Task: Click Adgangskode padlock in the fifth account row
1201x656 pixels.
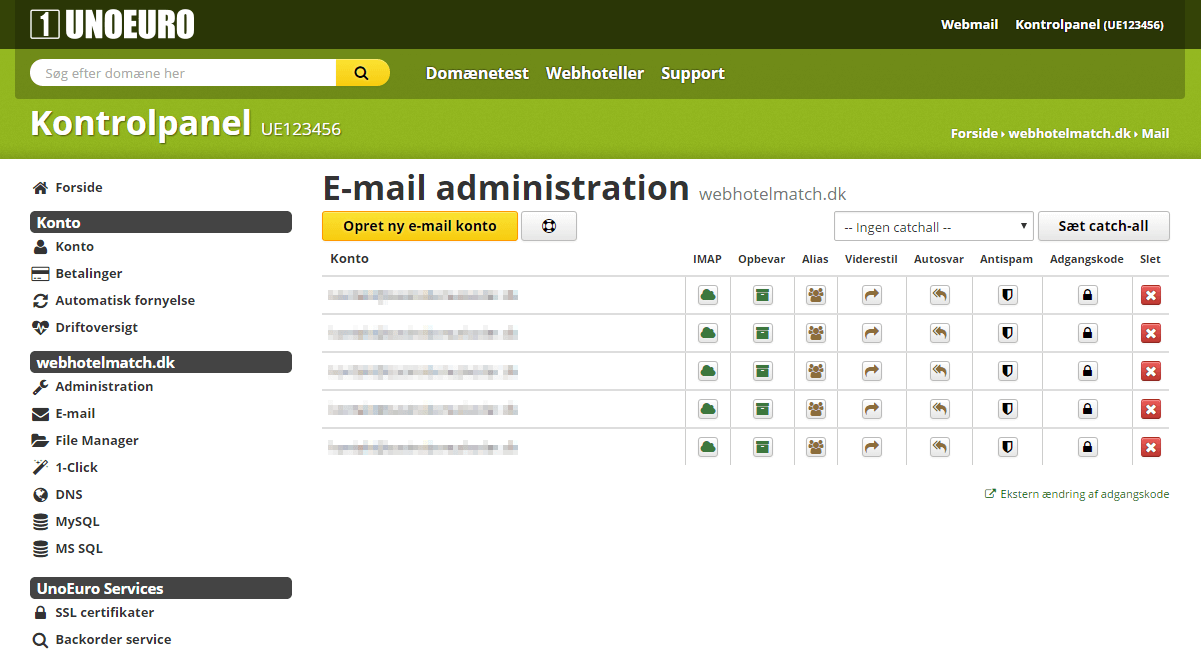Action: 1088,447
